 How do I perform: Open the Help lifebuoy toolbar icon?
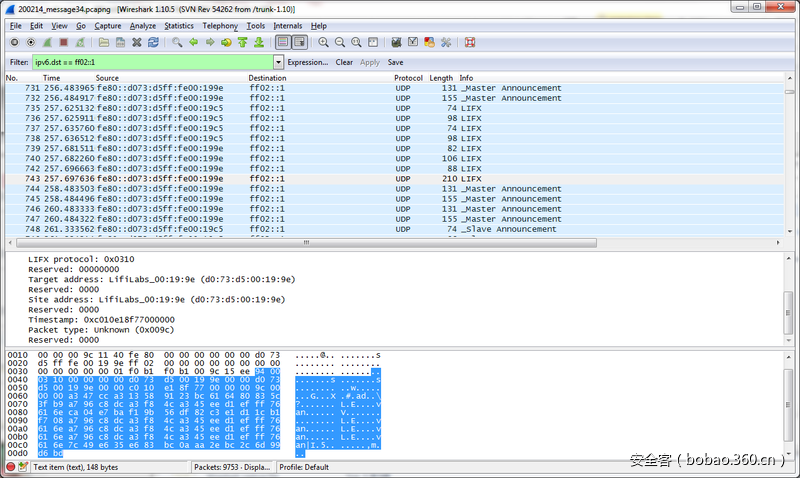[x=470, y=43]
